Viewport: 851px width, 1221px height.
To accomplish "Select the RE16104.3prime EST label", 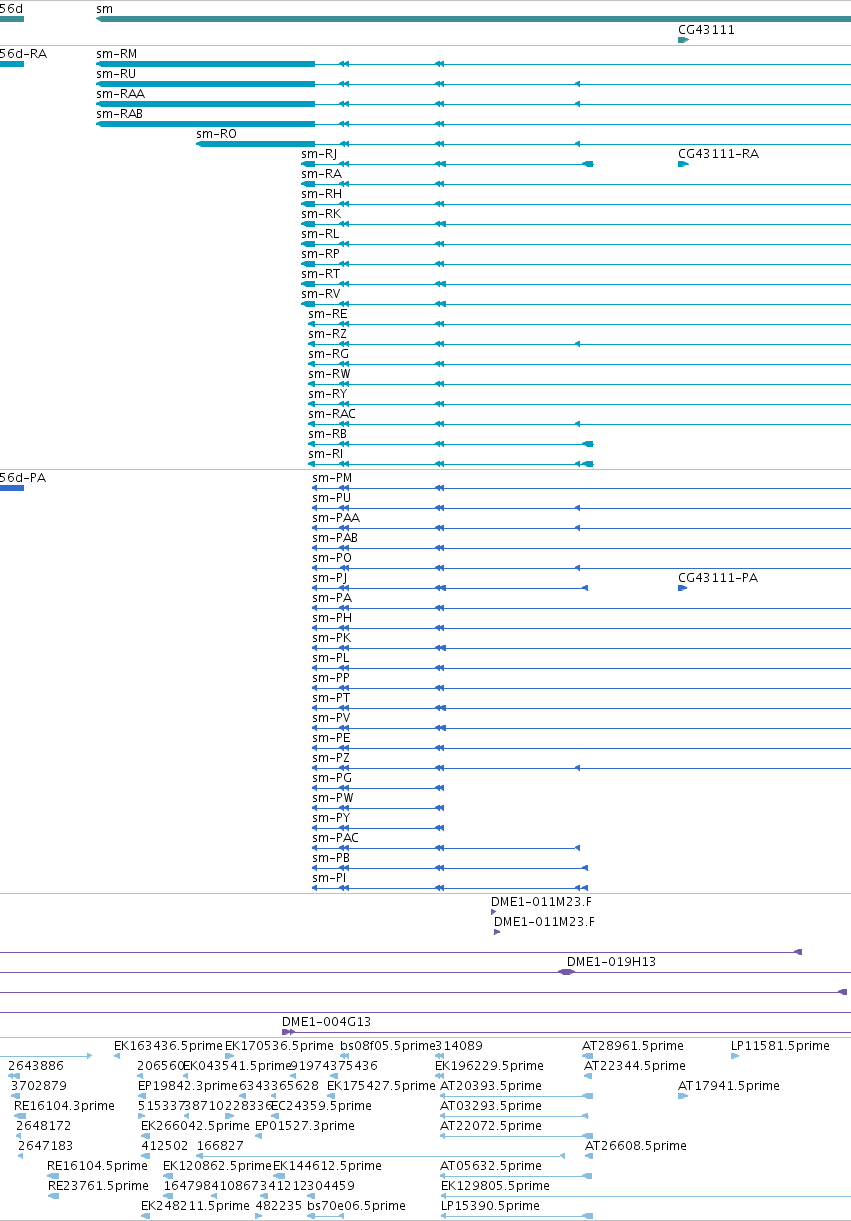I will 64,1106.
